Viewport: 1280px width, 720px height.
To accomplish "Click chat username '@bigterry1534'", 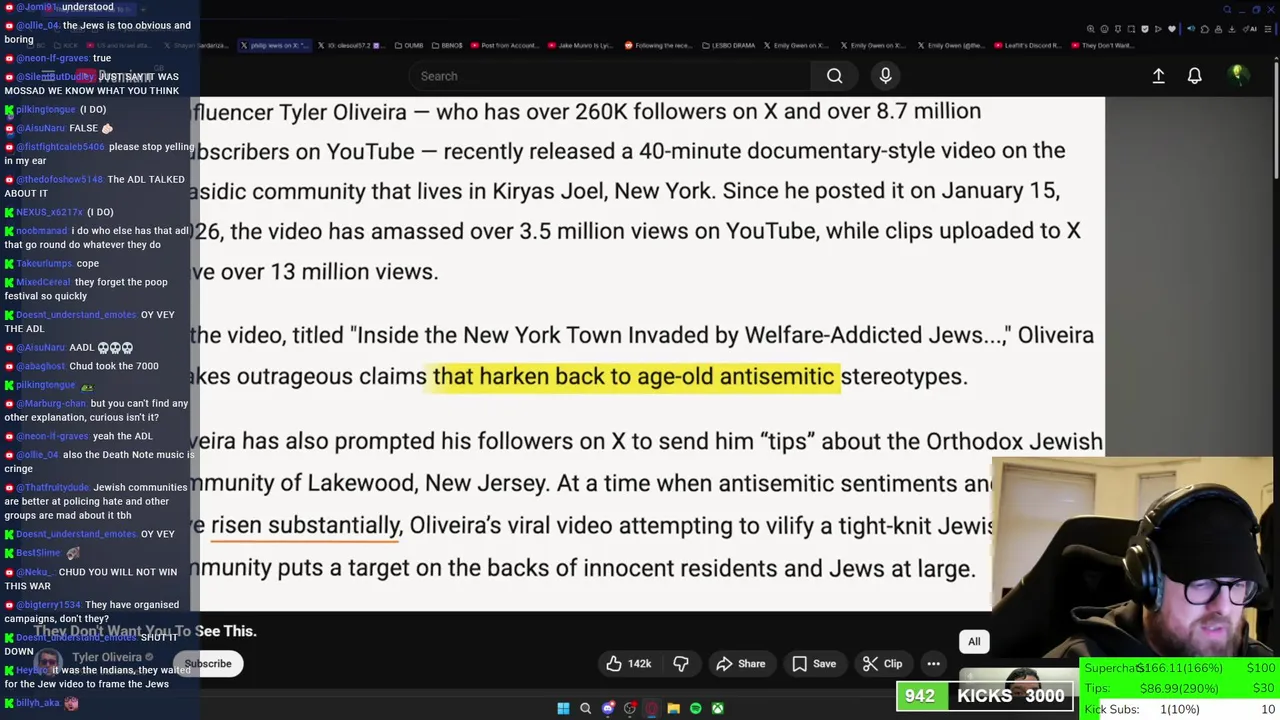I will [x=48, y=605].
